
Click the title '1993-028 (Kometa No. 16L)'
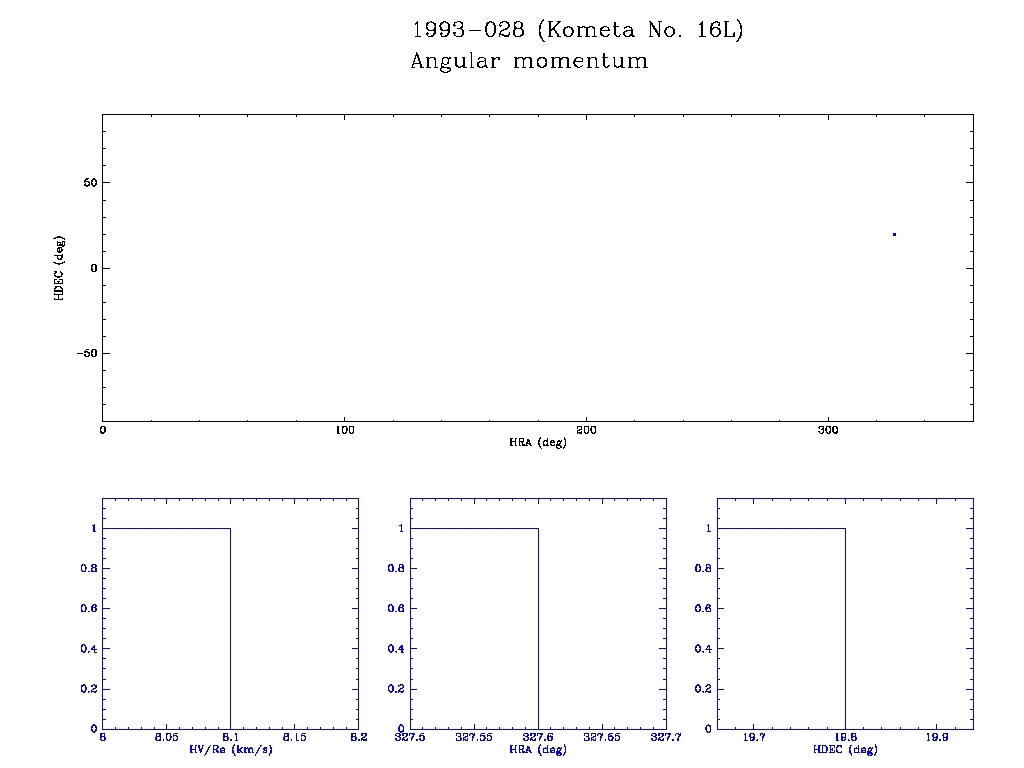pyautogui.click(x=577, y=30)
